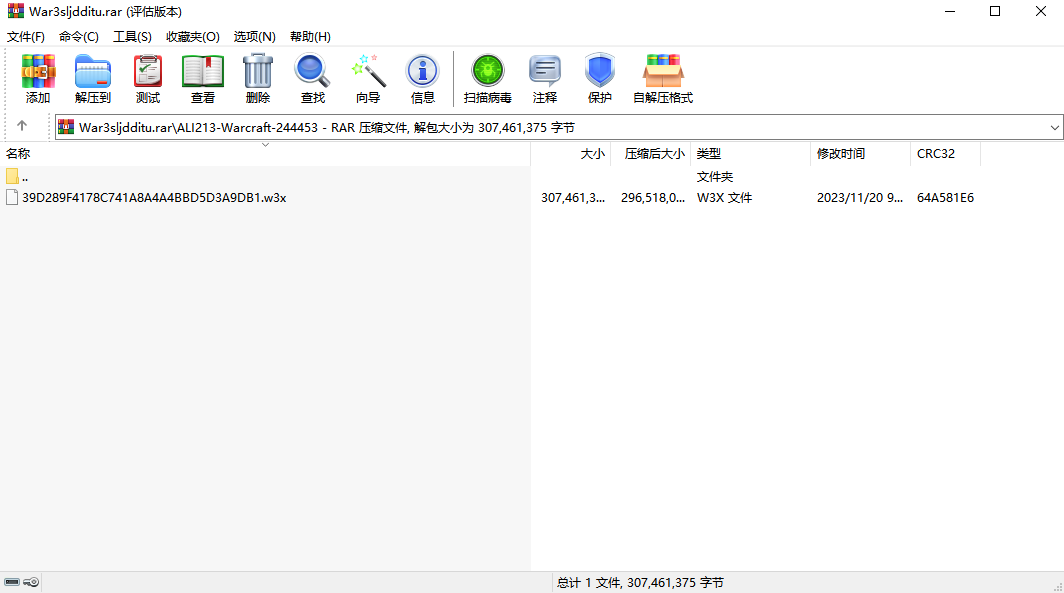1064x593 pixels.
Task: Sort by 类型 column header
Action: coord(750,154)
